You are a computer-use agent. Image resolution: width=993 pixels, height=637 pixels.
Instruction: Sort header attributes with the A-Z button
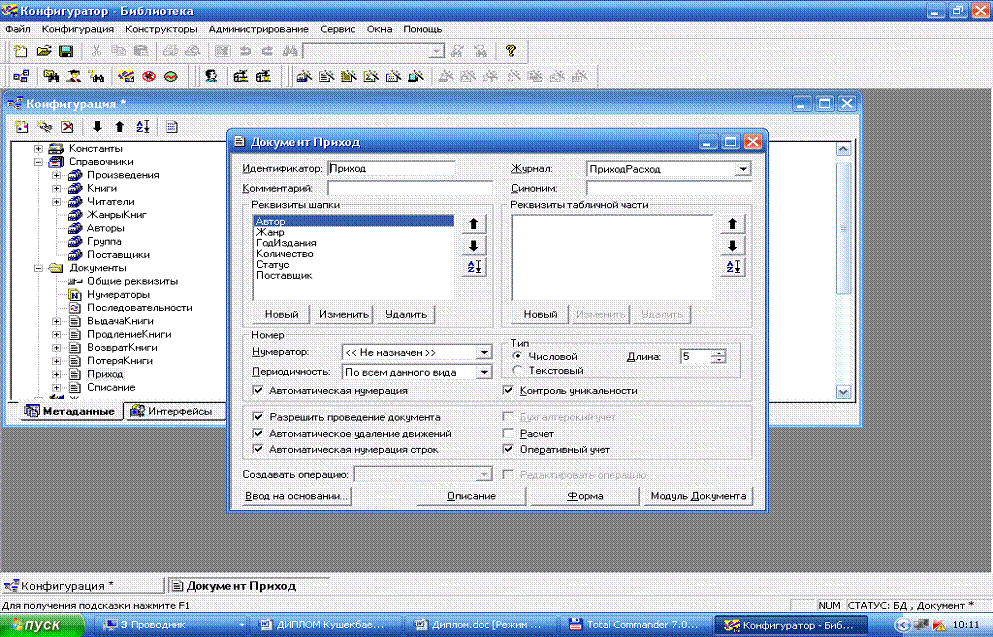tap(474, 267)
